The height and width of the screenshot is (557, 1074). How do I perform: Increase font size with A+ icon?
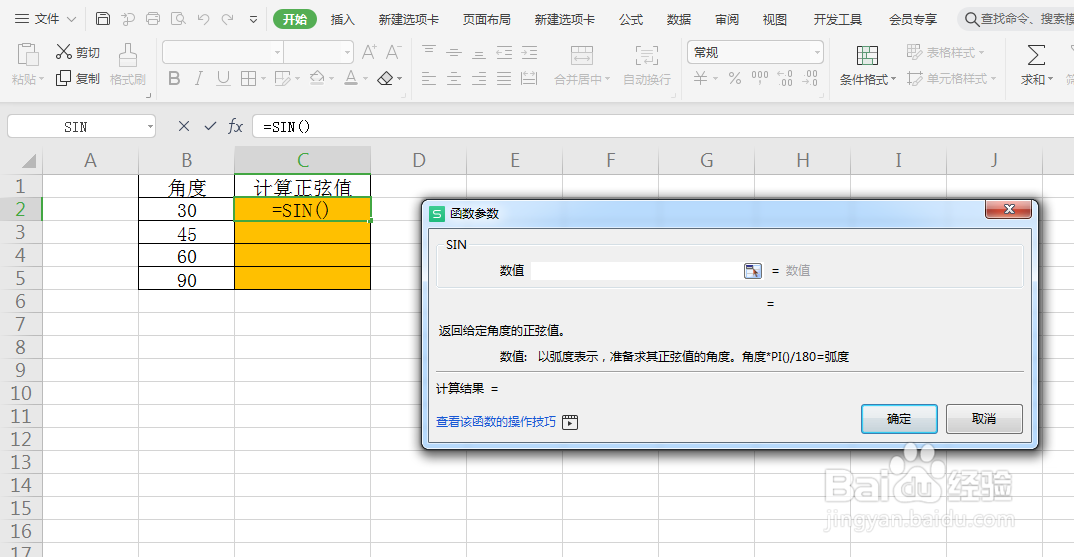coord(369,52)
